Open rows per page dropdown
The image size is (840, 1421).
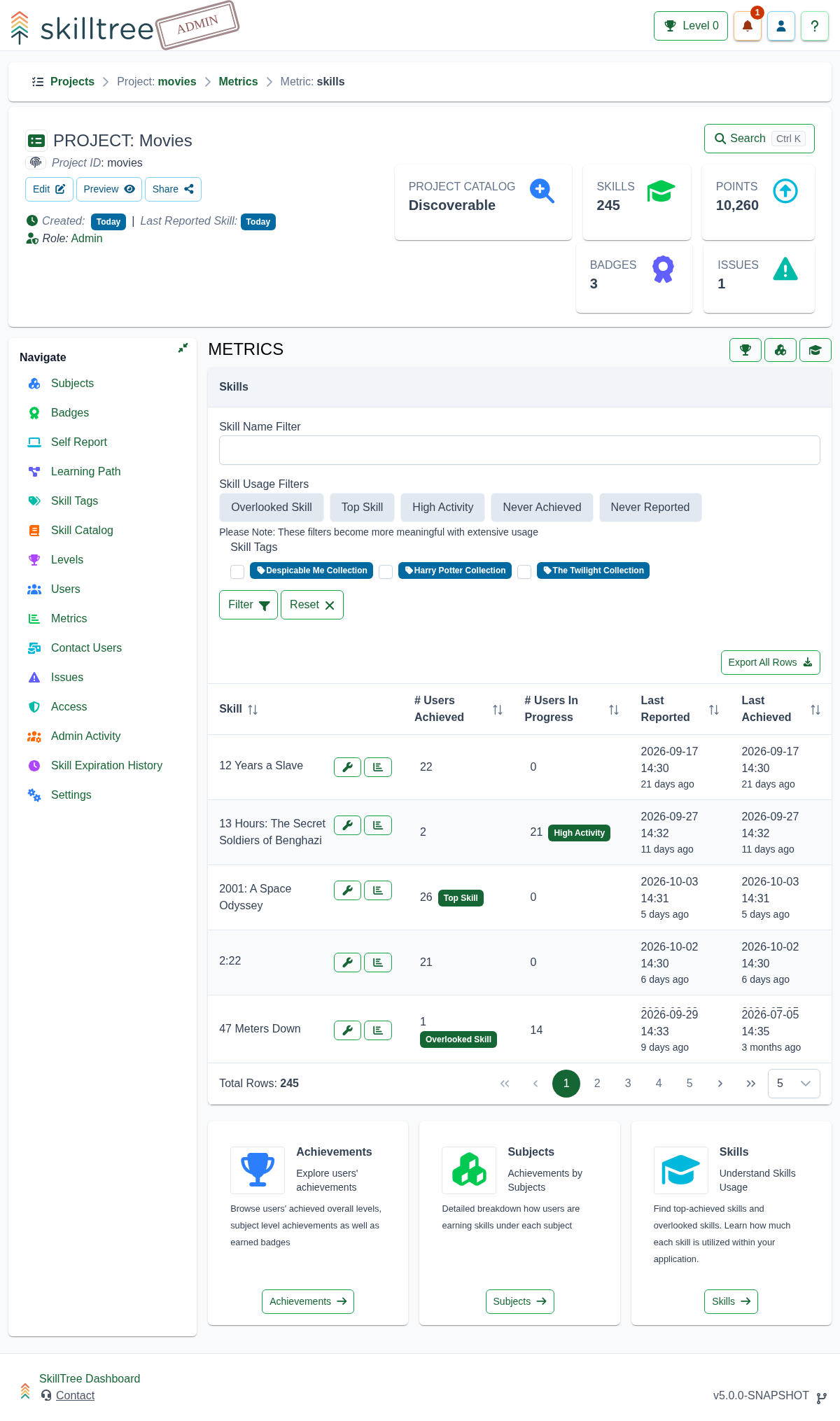click(x=794, y=1084)
